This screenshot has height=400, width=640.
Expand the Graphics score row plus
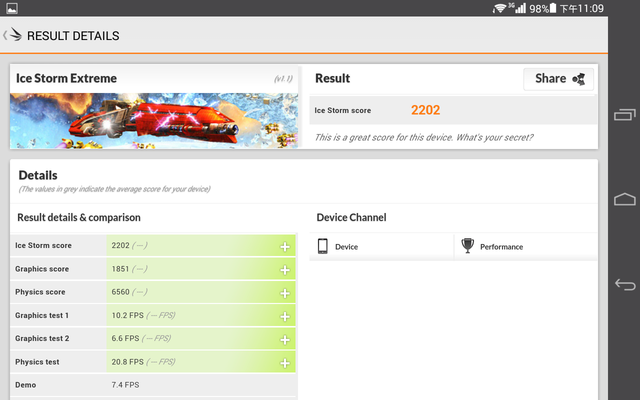pos(285,270)
